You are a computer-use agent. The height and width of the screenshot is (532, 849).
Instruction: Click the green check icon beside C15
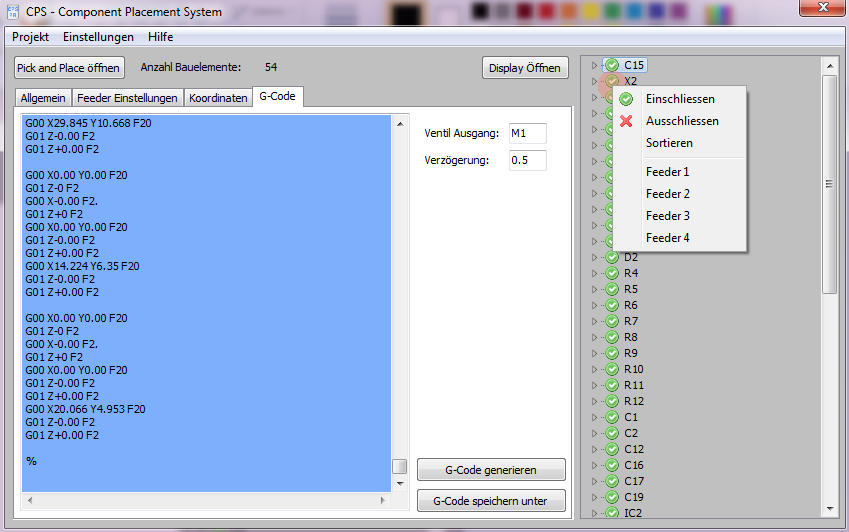(x=612, y=65)
